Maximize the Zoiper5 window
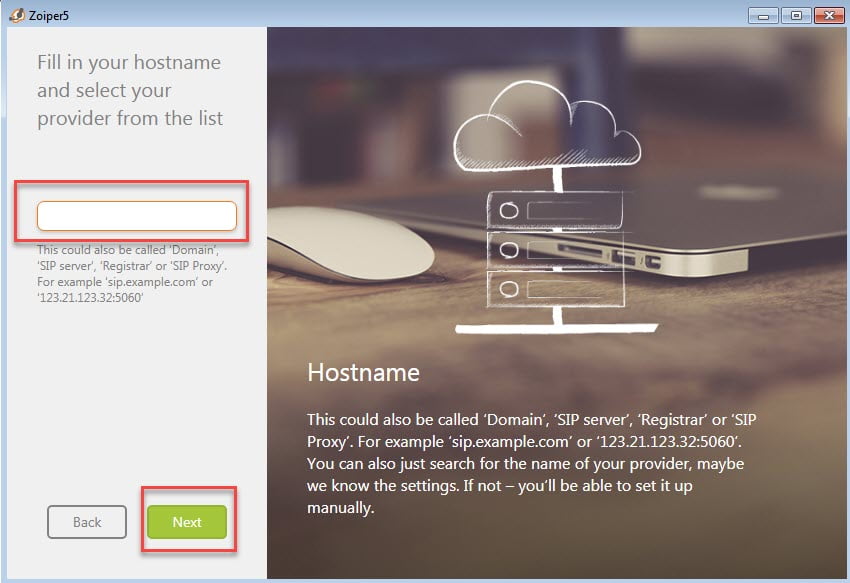The height and width of the screenshot is (583, 850). tap(796, 14)
